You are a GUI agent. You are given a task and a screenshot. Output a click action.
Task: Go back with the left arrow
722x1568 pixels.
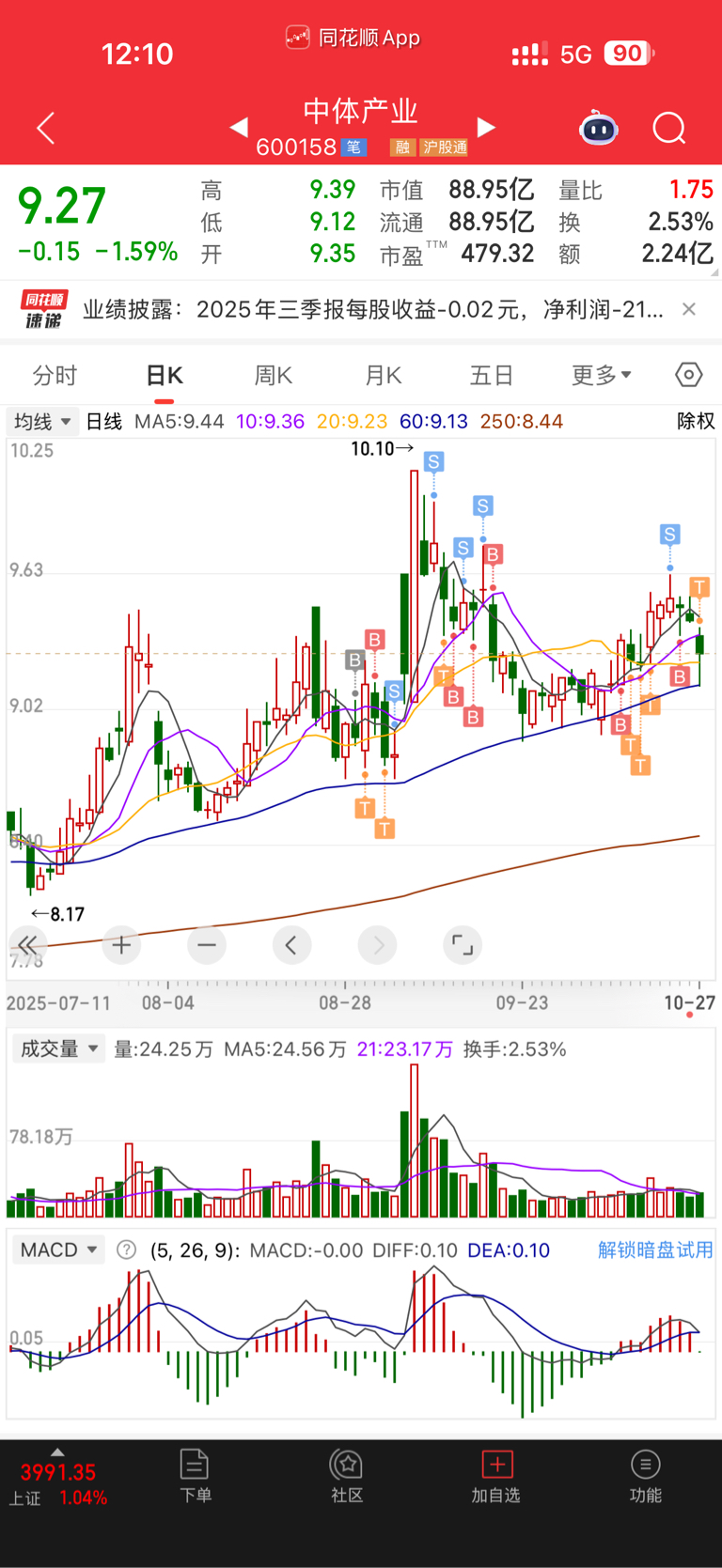[x=45, y=128]
